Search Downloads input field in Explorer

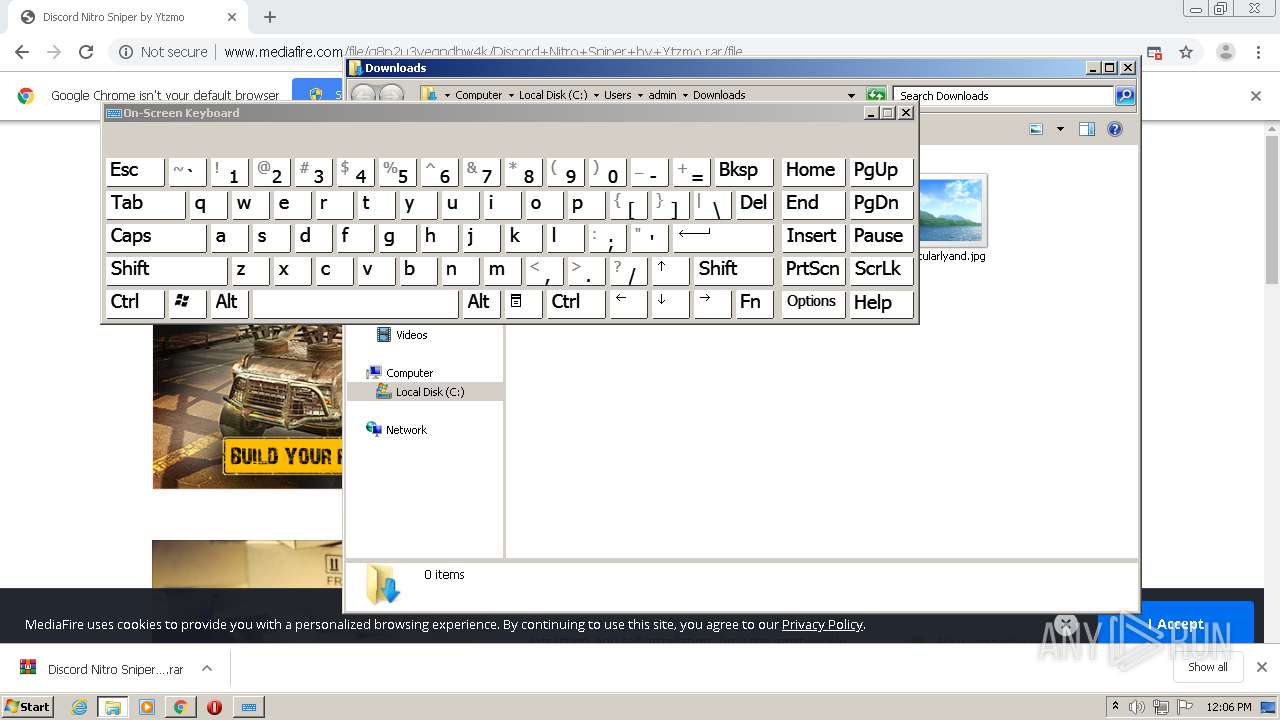(1003, 96)
